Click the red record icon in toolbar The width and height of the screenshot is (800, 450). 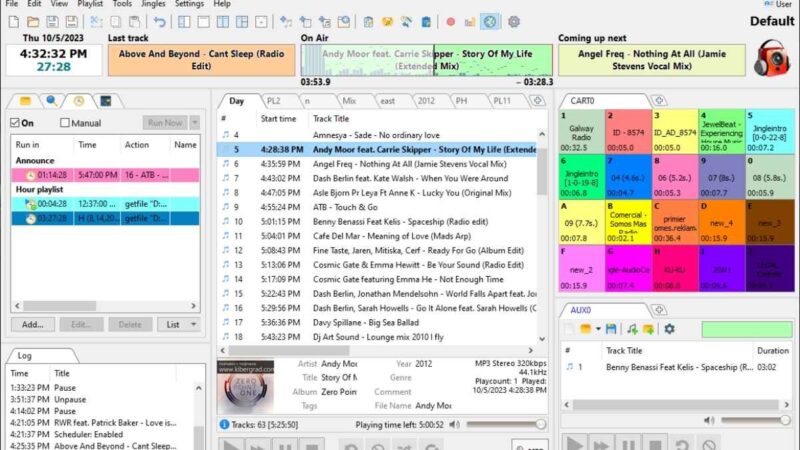(450, 21)
